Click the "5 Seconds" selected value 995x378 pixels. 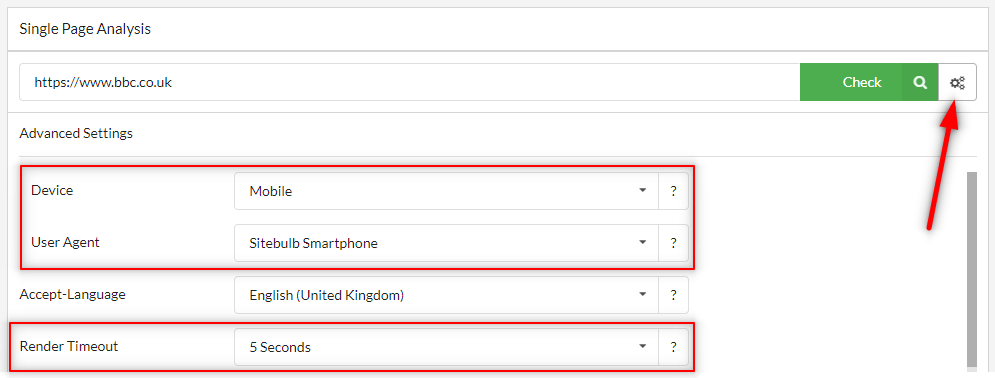(x=280, y=348)
